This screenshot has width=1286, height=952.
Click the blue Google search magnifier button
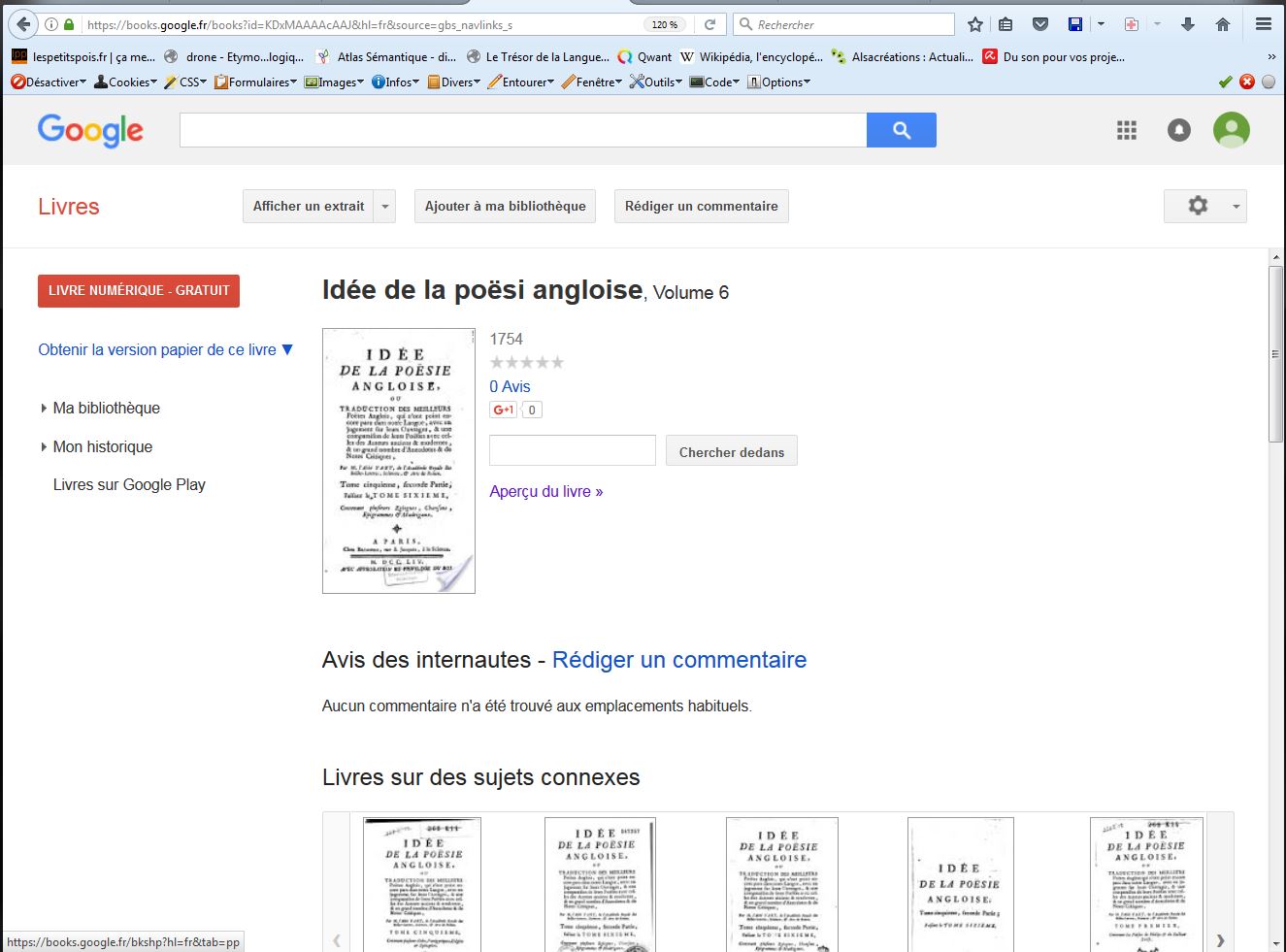[901, 130]
